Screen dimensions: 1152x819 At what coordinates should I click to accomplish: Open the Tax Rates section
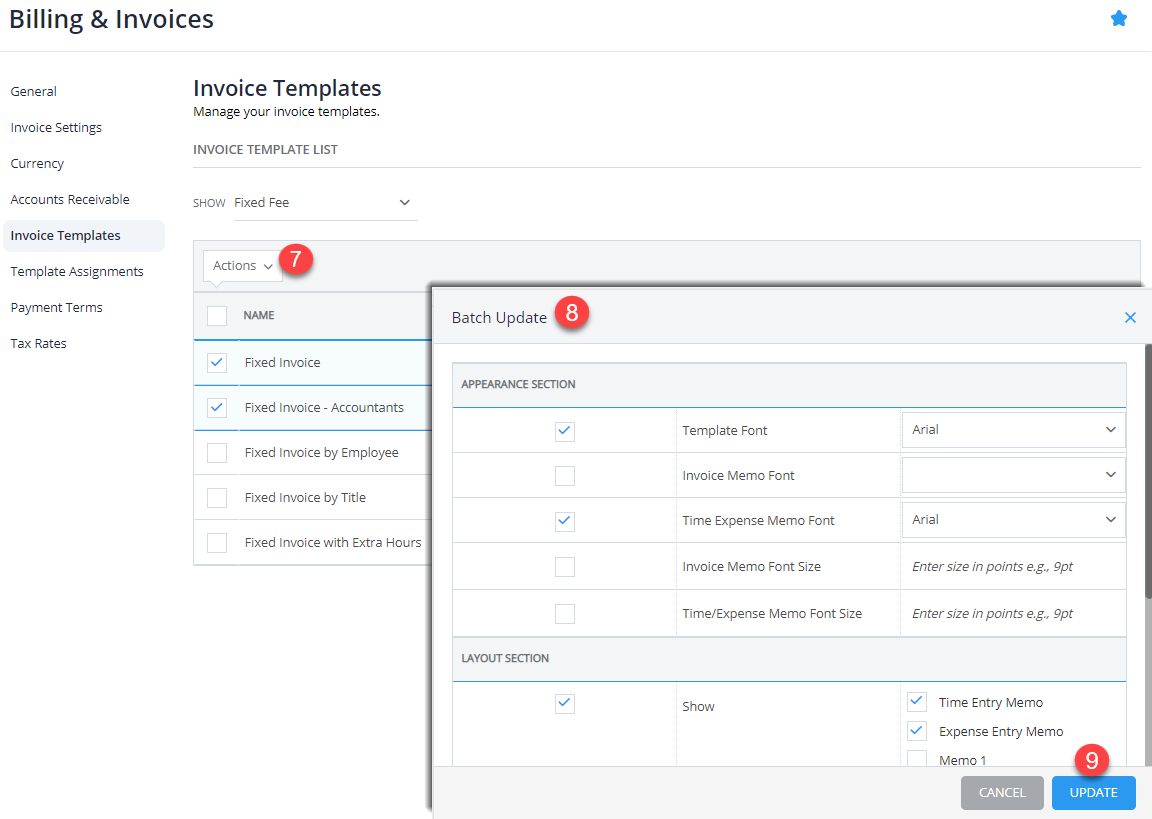pyautogui.click(x=38, y=343)
